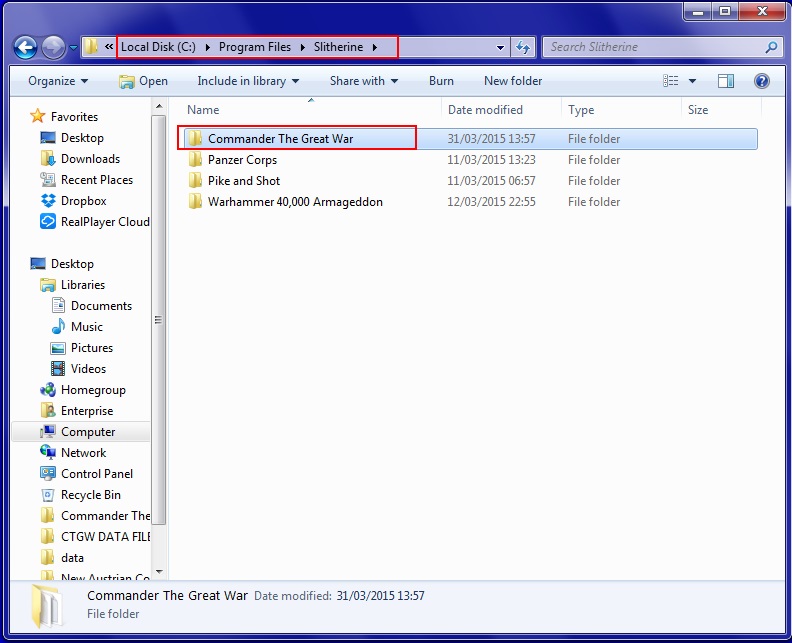The height and width of the screenshot is (643, 792).
Task: Click the Back navigation arrow
Action: pos(25,47)
